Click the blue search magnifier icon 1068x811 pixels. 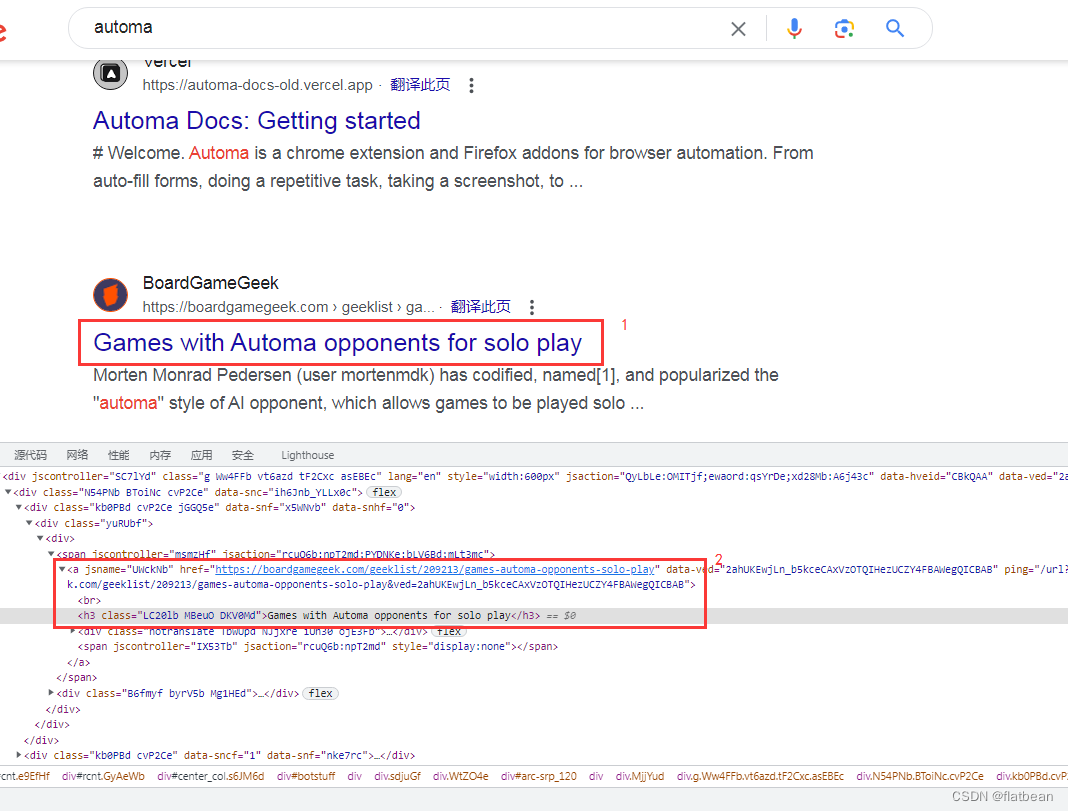894,28
